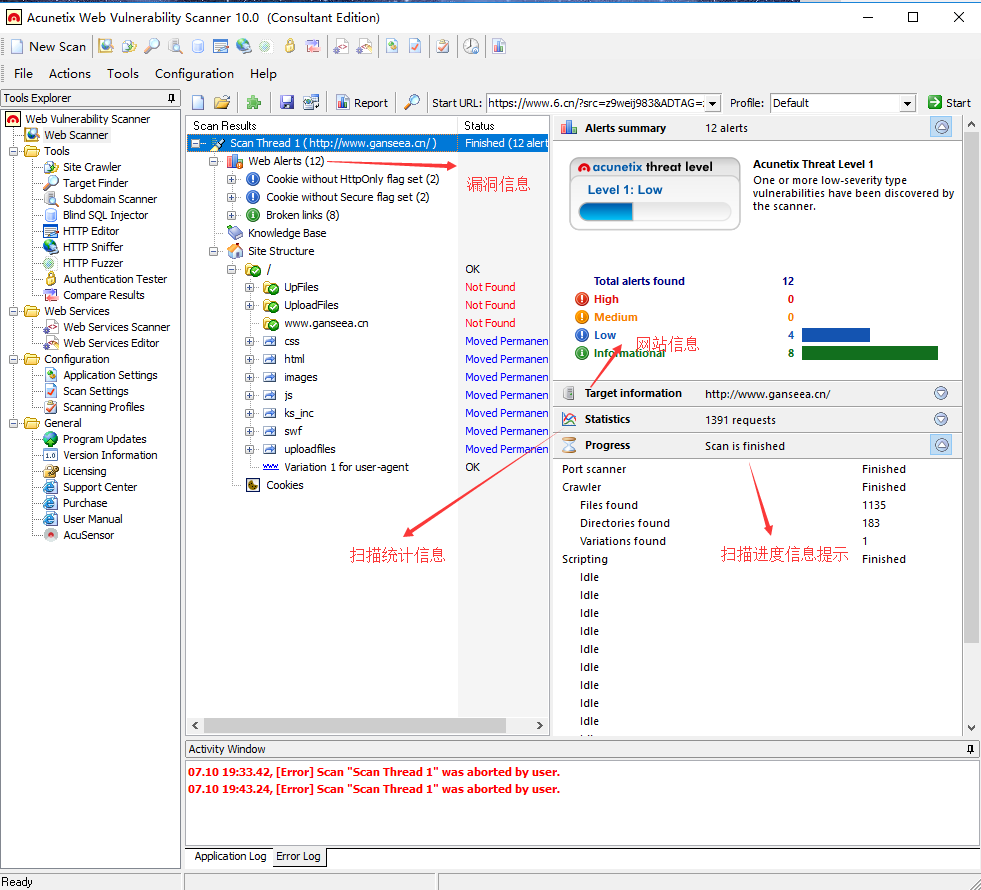Collapse the Alerts summary section chevron
The image size is (981, 890).
coord(942,128)
